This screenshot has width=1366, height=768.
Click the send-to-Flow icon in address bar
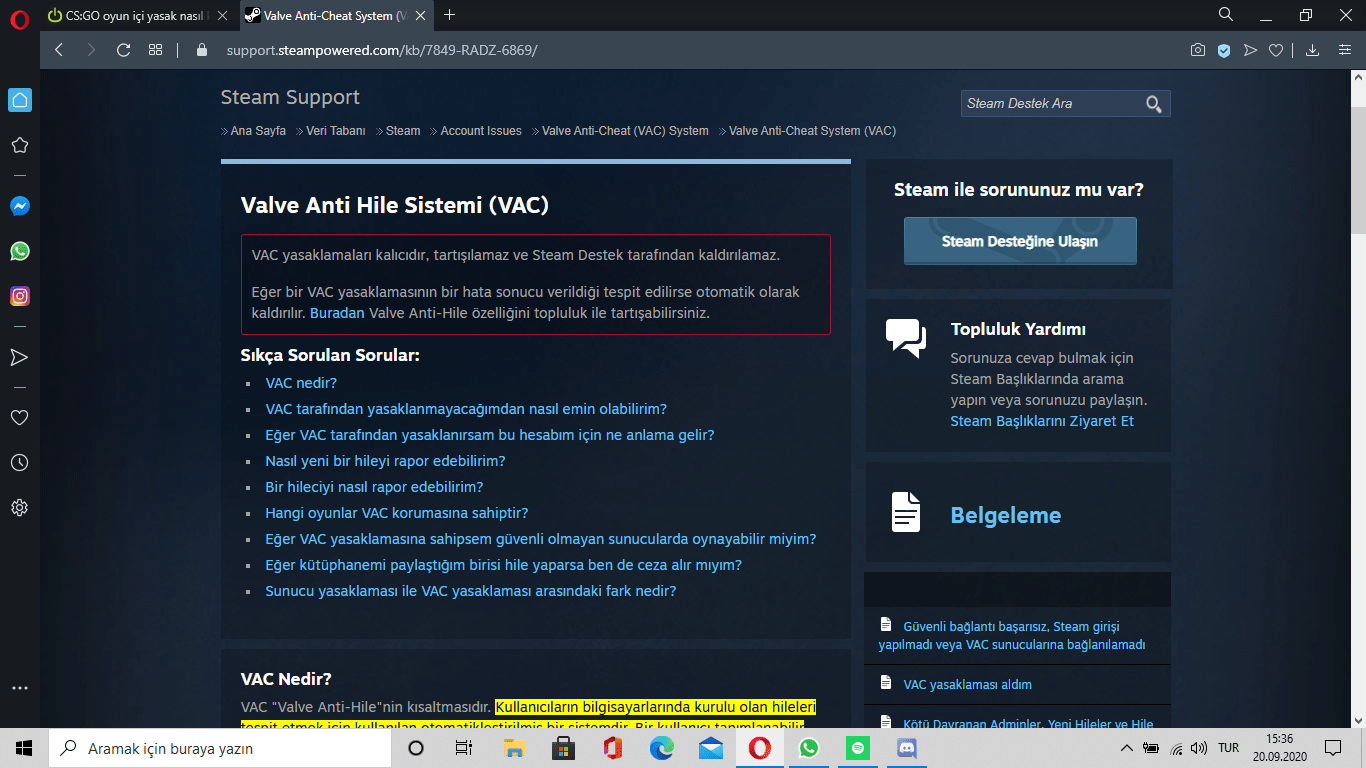tap(1250, 50)
